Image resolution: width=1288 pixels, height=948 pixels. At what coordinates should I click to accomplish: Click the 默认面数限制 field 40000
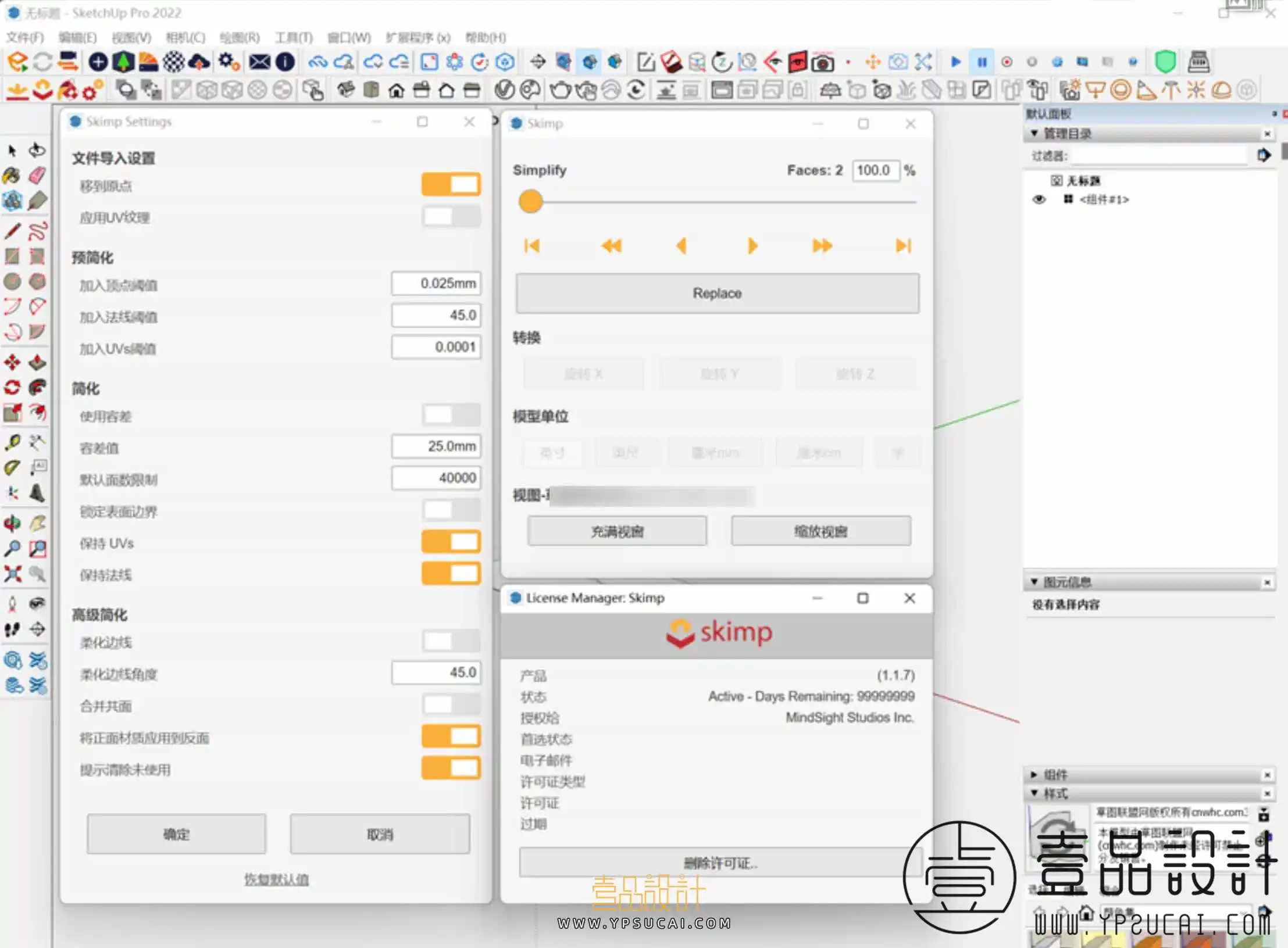pos(436,478)
